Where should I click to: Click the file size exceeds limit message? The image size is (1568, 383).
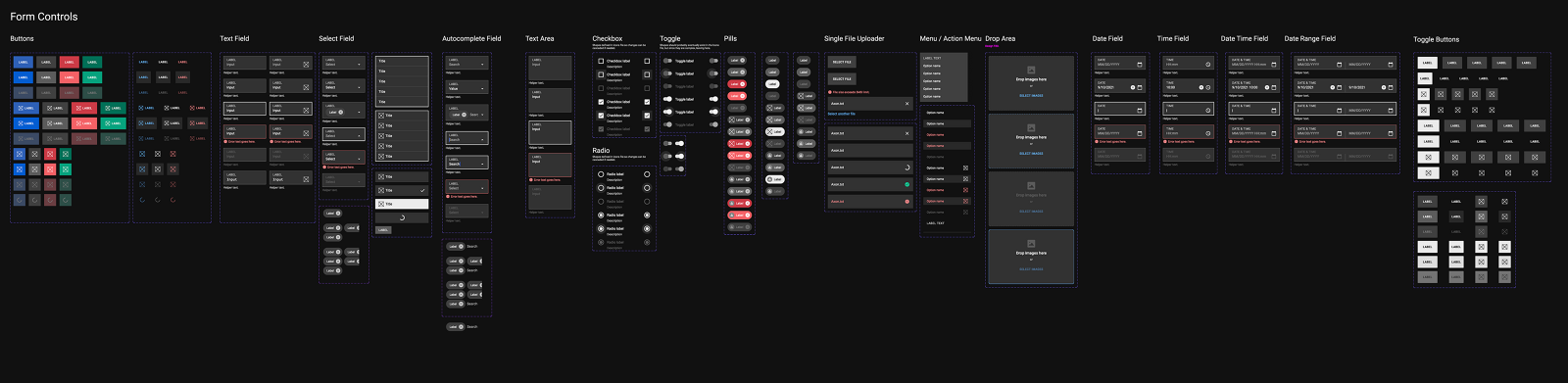tap(851, 92)
